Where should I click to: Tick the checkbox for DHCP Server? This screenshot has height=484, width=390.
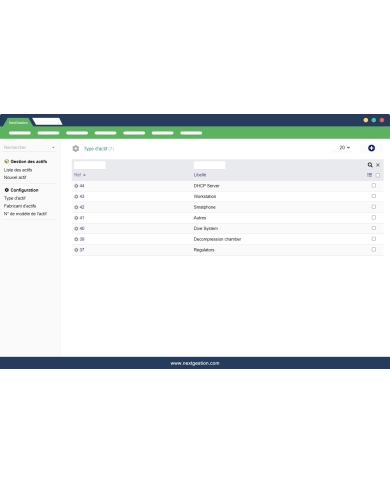(x=374, y=185)
